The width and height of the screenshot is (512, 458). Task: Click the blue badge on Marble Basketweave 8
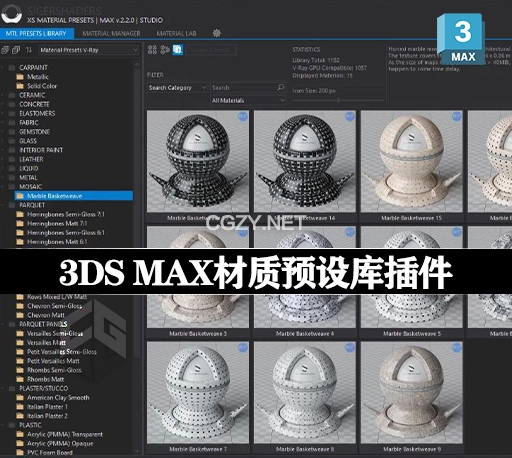[x=350, y=348]
